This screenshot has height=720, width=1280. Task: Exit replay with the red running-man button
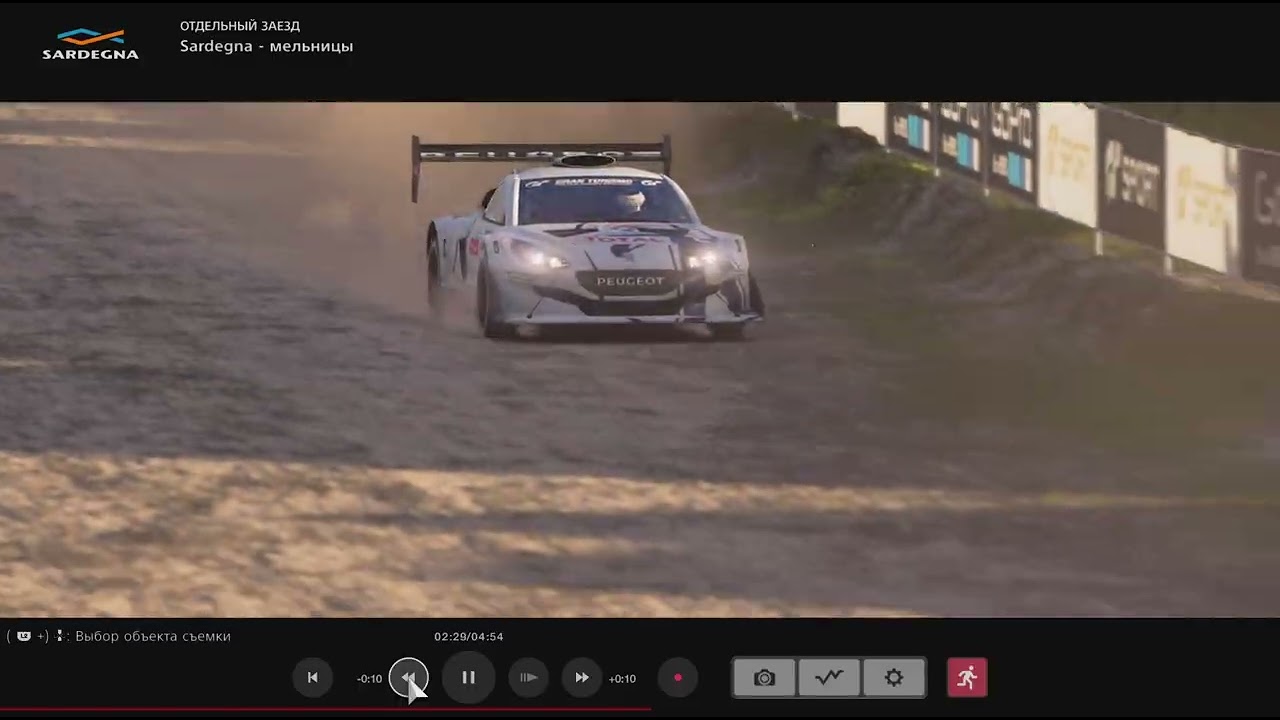coord(967,677)
